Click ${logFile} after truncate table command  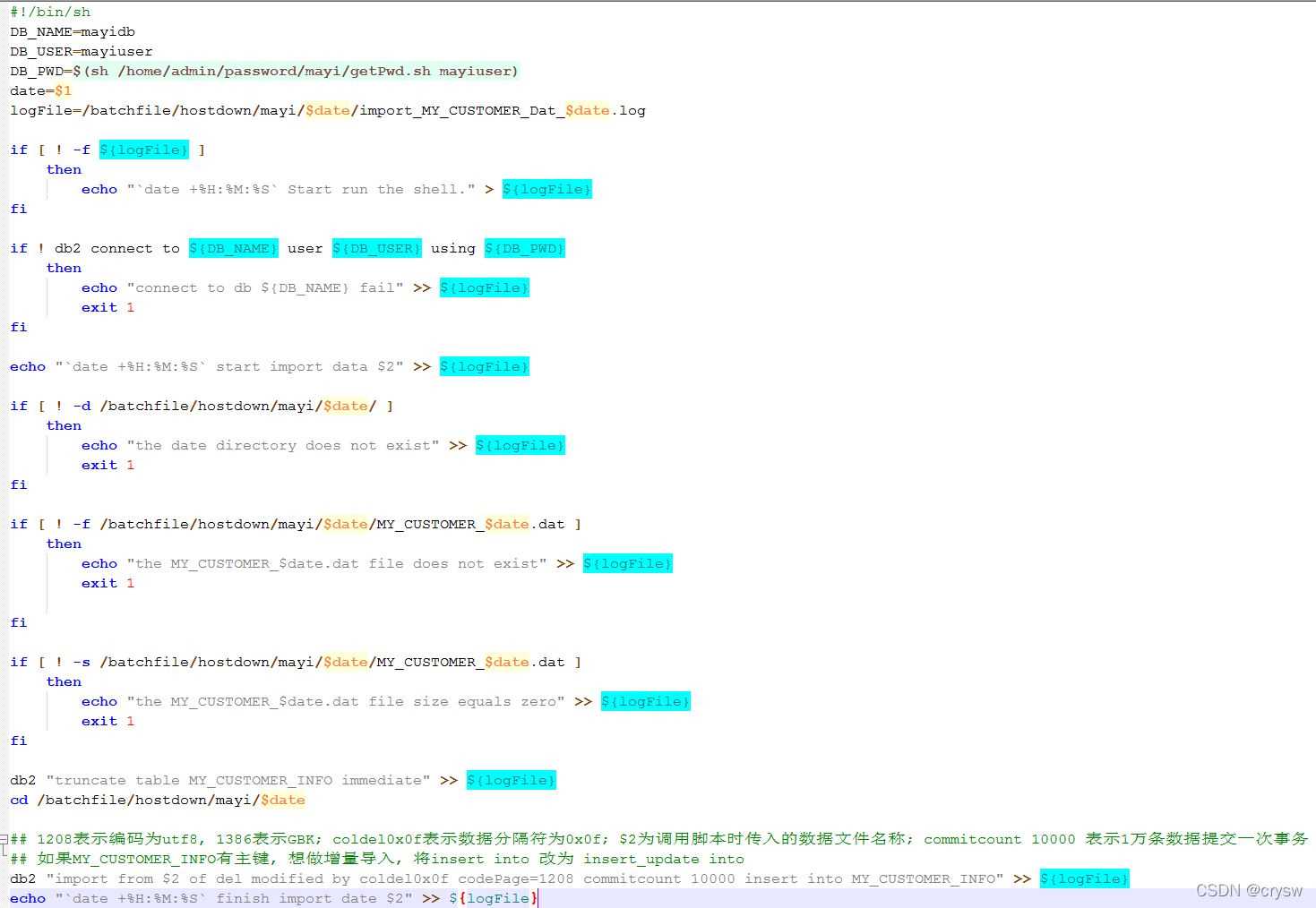(x=512, y=780)
